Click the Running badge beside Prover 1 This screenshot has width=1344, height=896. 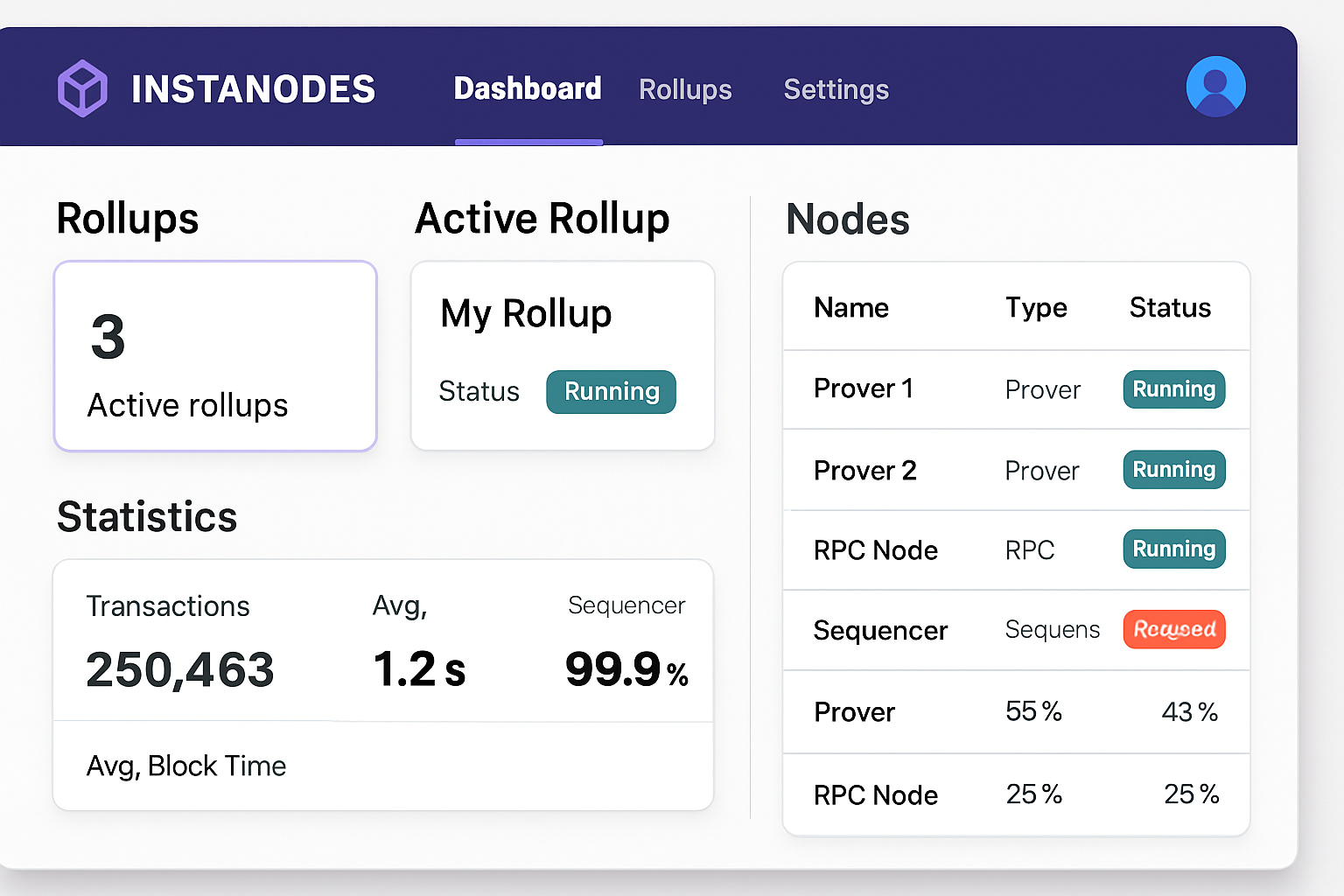1173,389
